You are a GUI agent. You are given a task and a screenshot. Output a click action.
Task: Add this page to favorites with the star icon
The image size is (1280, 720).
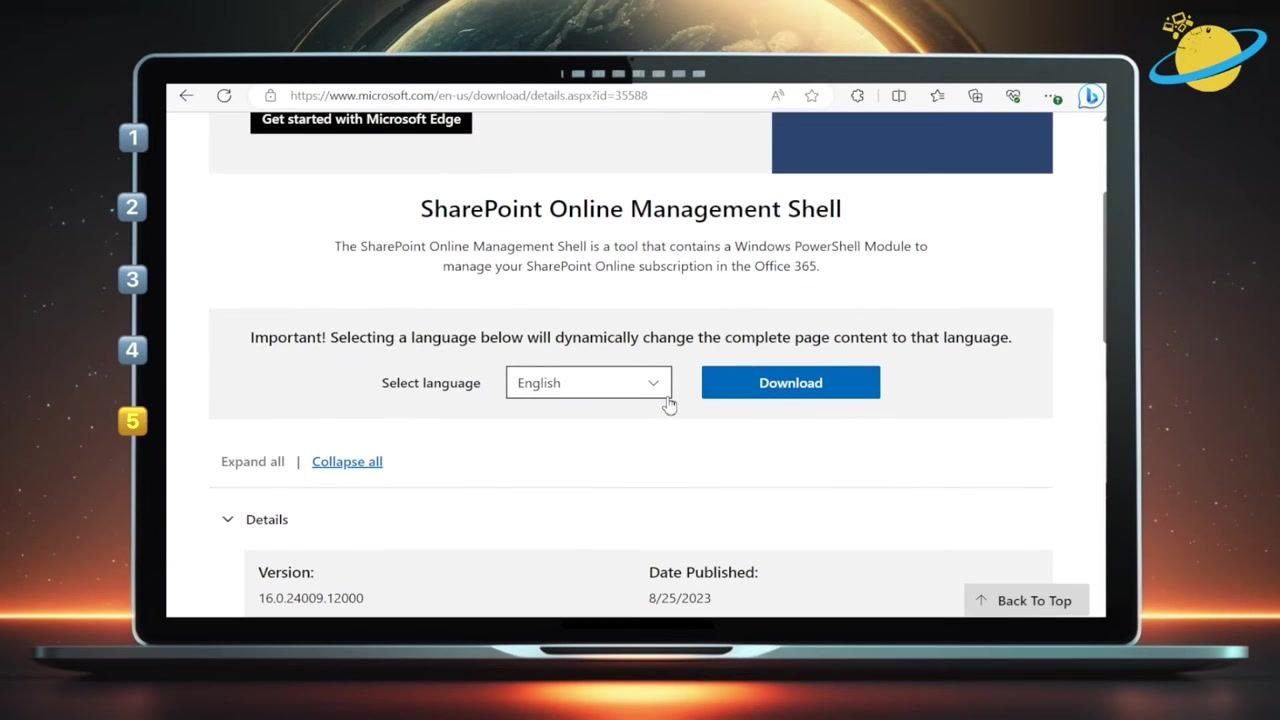[x=812, y=96]
